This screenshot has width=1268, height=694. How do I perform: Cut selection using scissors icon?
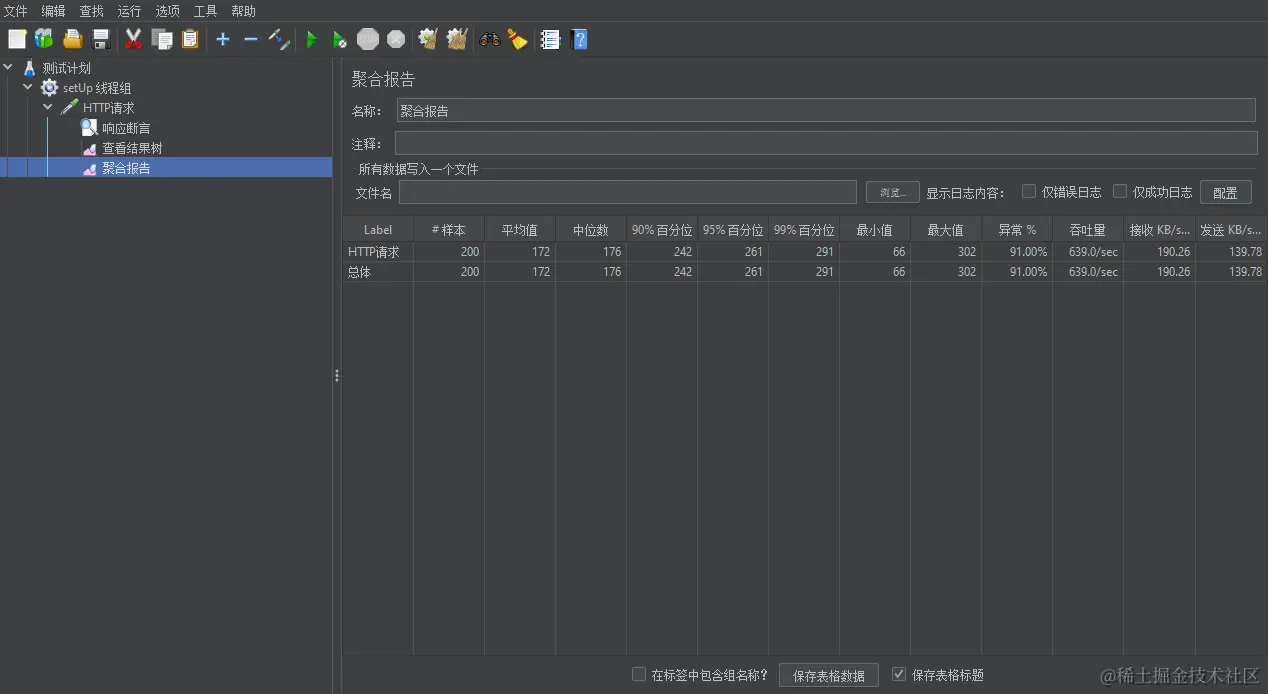133,39
